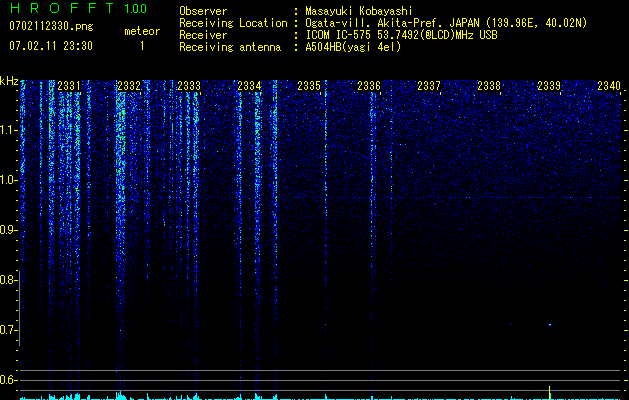Click the 0.9 frequency axis label
Screen dimensions: 629x400
tap(8, 230)
